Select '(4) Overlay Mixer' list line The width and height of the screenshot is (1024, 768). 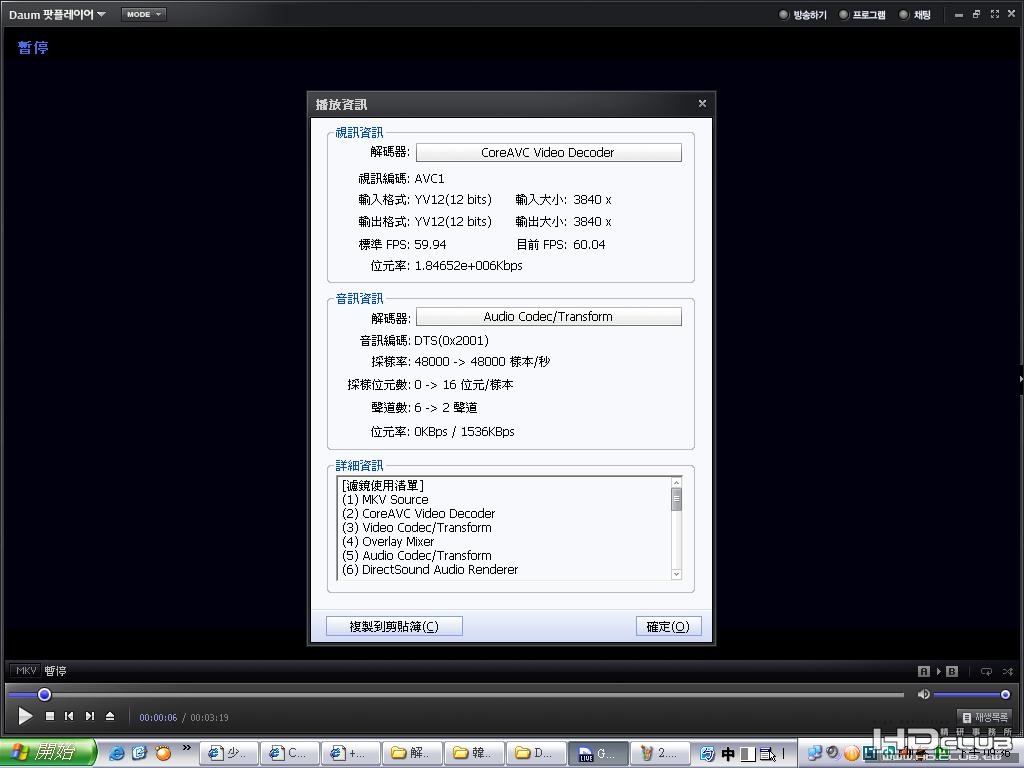(387, 541)
